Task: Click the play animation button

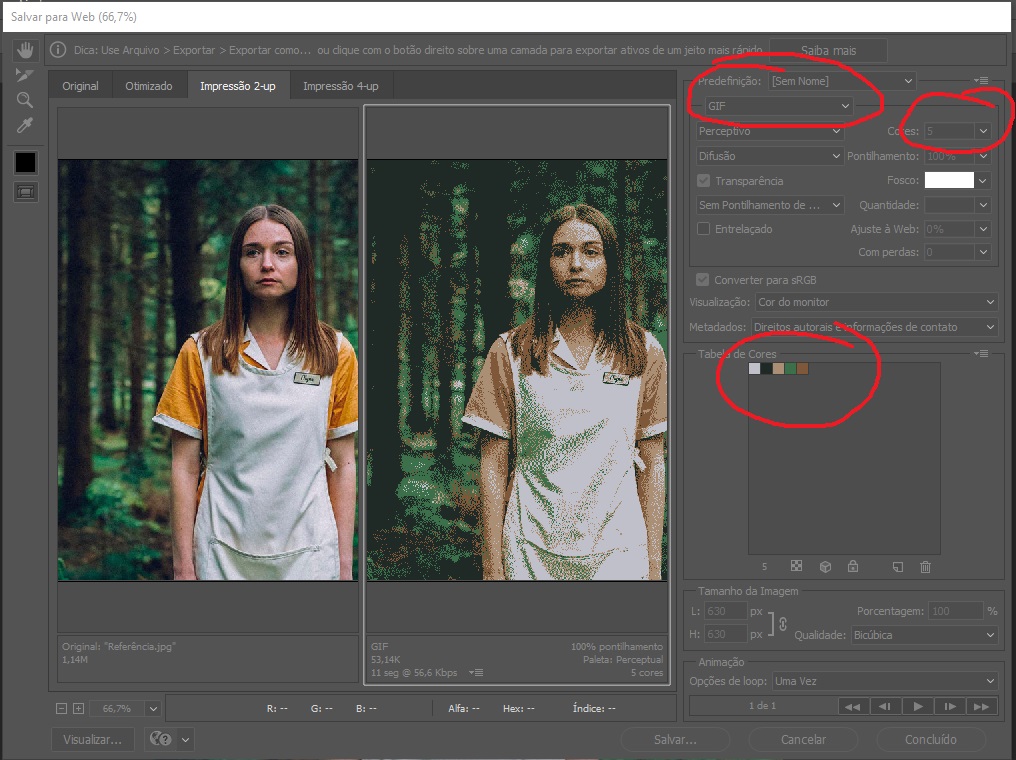Action: [916, 706]
